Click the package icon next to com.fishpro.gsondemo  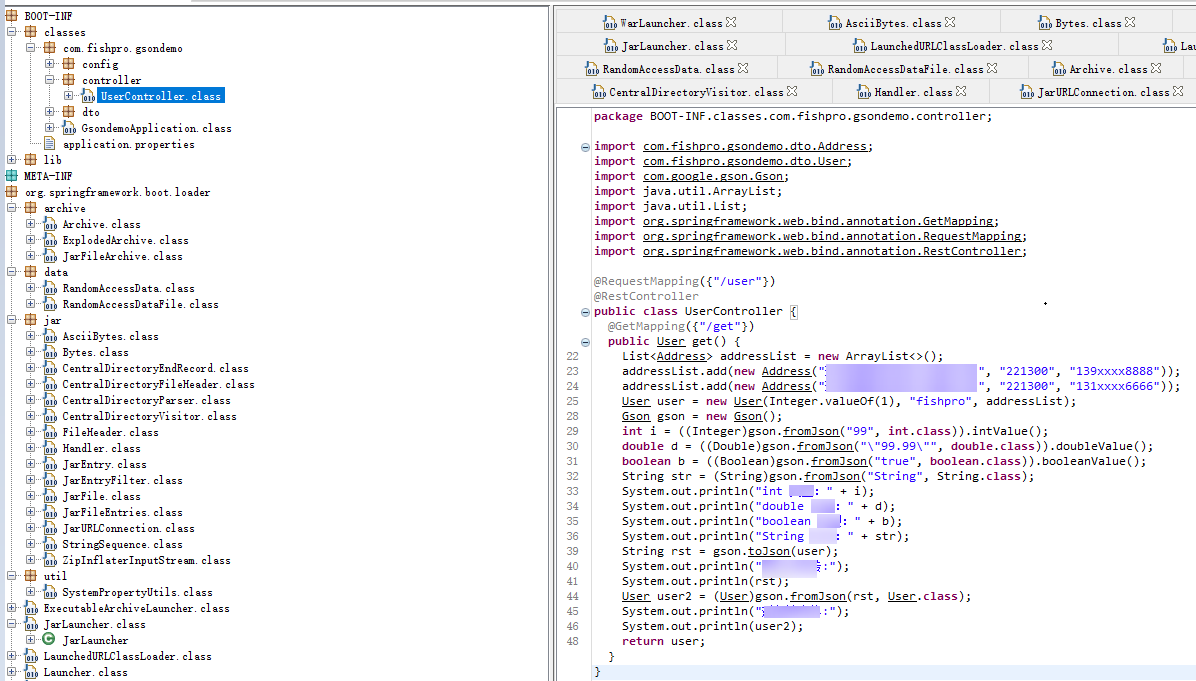(50, 48)
